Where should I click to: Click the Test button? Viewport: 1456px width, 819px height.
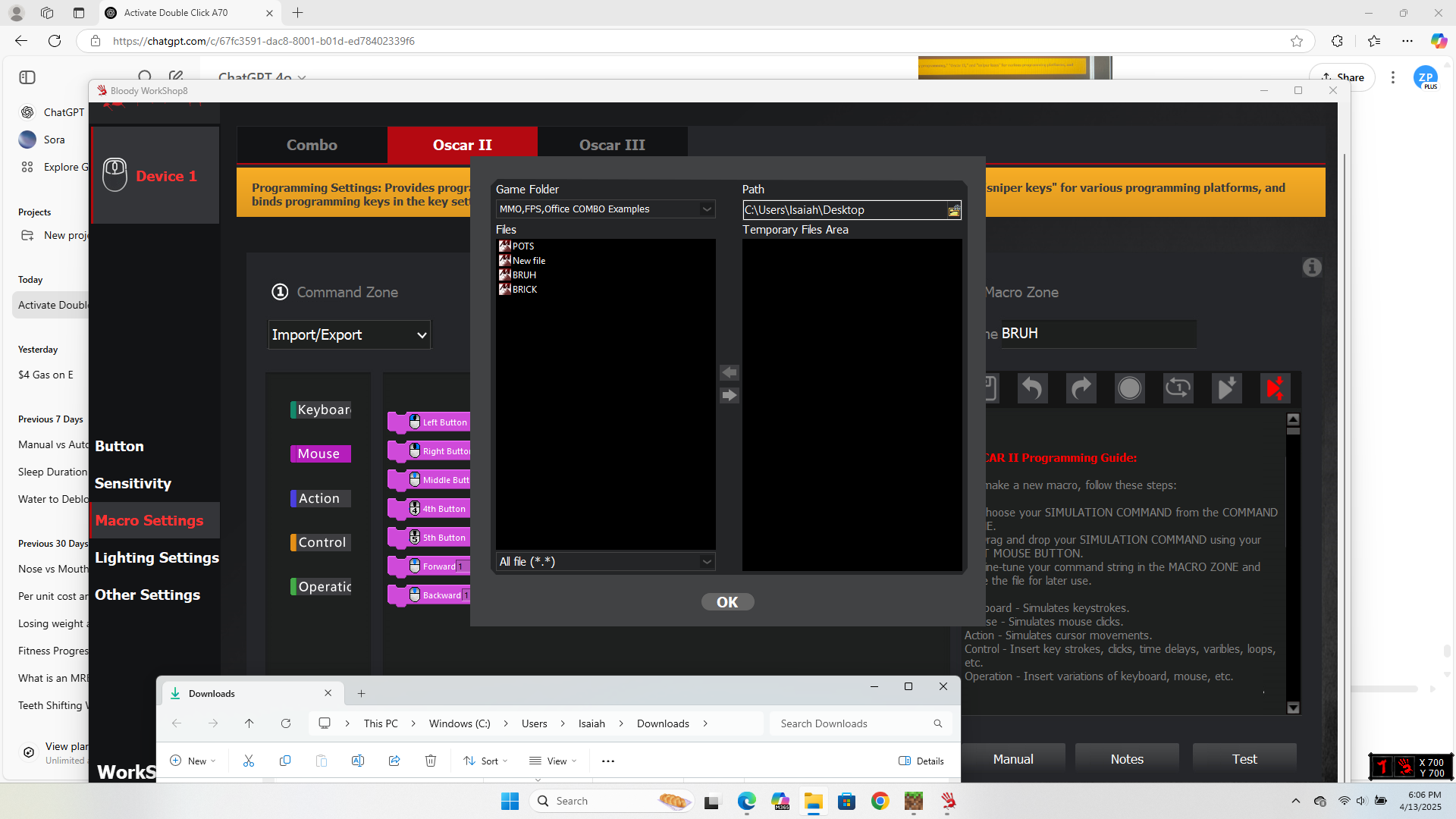(x=1244, y=759)
